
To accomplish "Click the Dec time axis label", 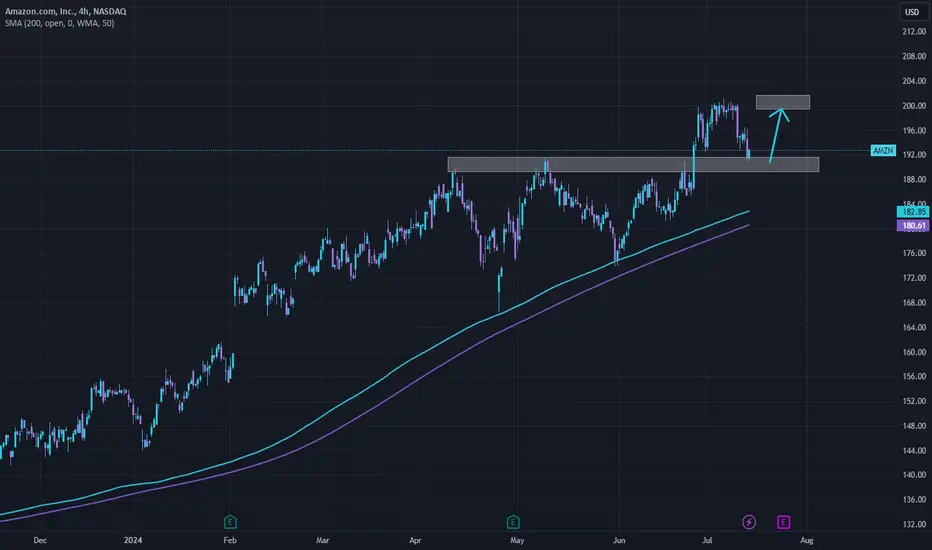I will [40, 540].
